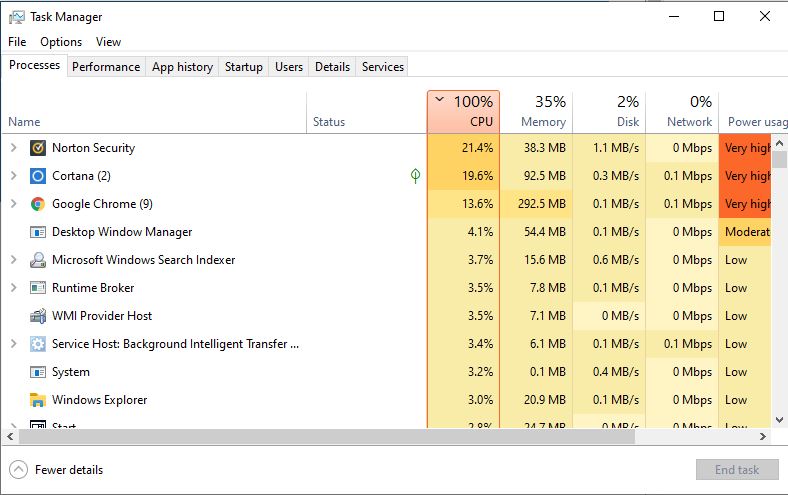788x495 pixels.
Task: Select the Desktop Window Manager row name
Action: pyautogui.click(x=122, y=232)
